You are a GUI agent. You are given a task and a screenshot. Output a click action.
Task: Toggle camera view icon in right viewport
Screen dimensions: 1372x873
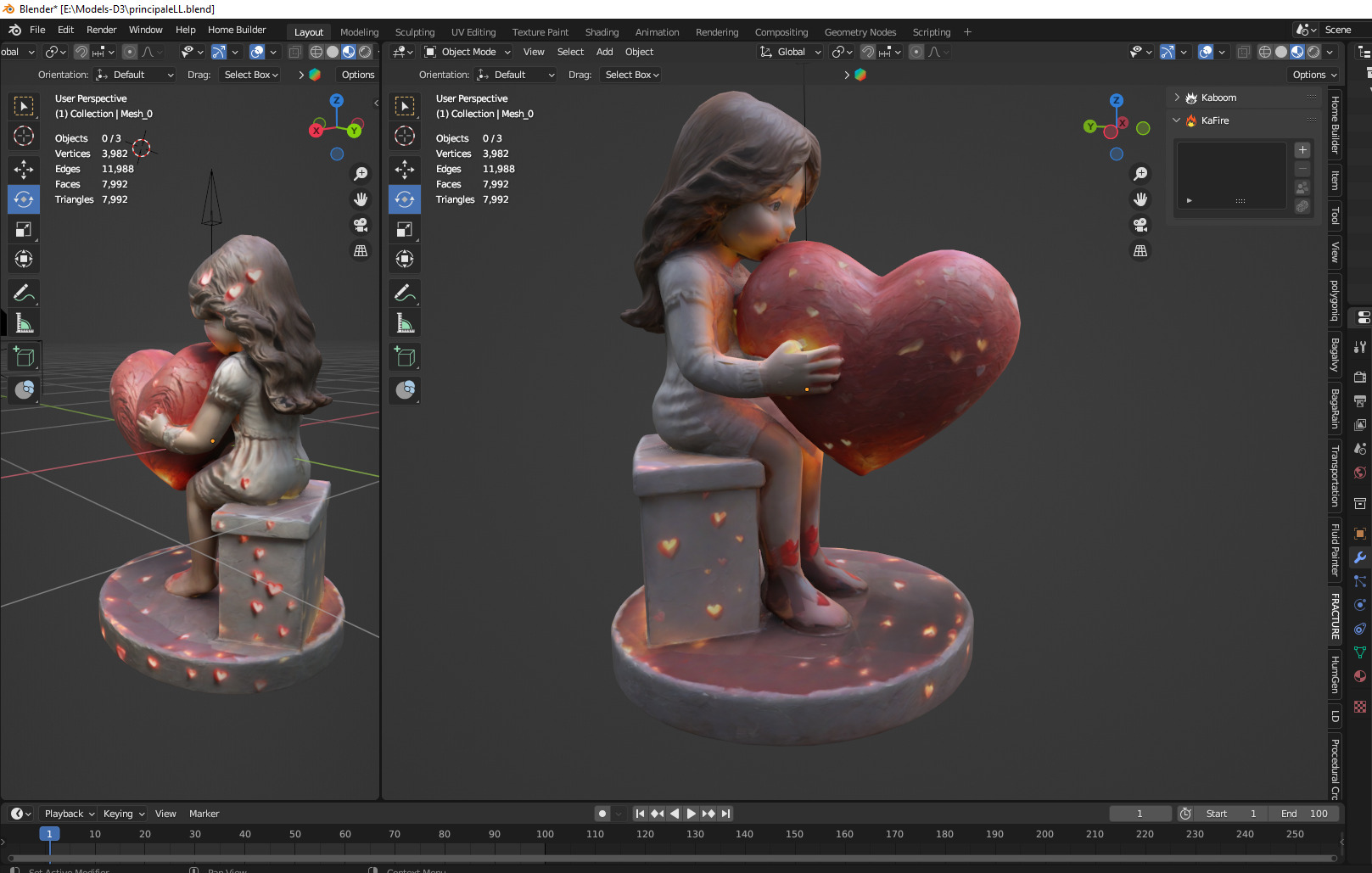pyautogui.click(x=1140, y=225)
